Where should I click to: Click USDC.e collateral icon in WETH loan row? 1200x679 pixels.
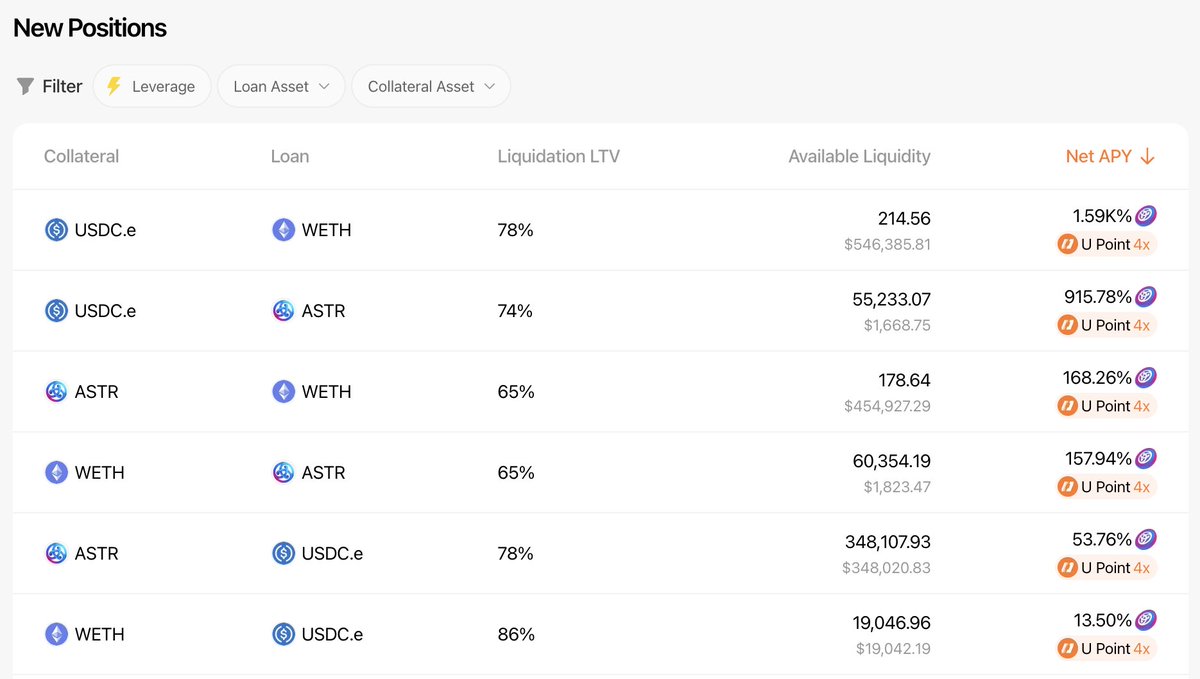coord(57,230)
